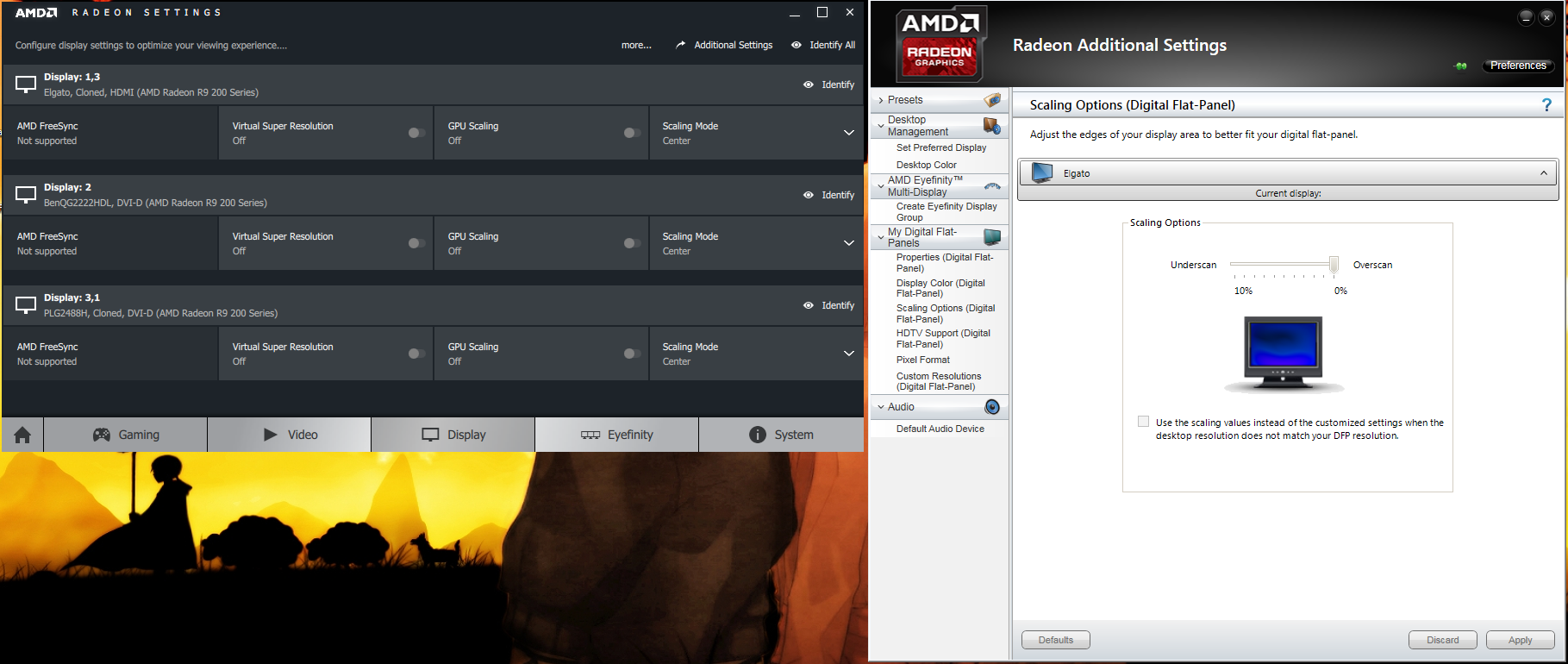
Task: Collapse AMD Eyefinity Multi-Display section
Action: [880, 186]
